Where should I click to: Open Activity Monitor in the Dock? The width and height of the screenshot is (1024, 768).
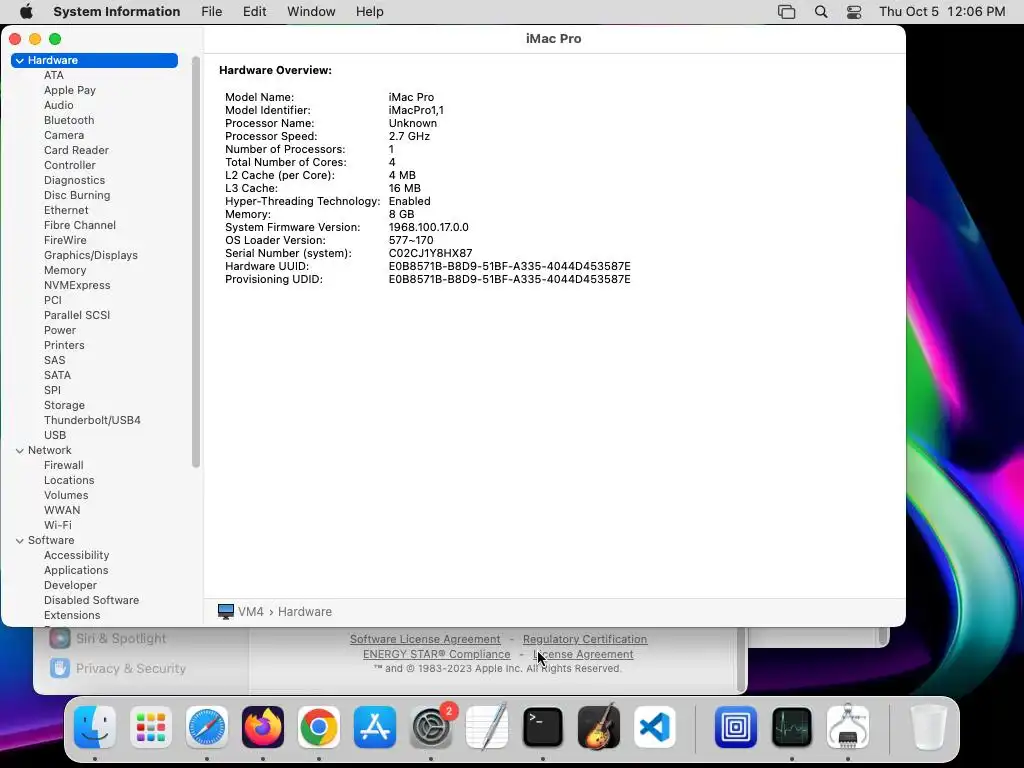[792, 727]
